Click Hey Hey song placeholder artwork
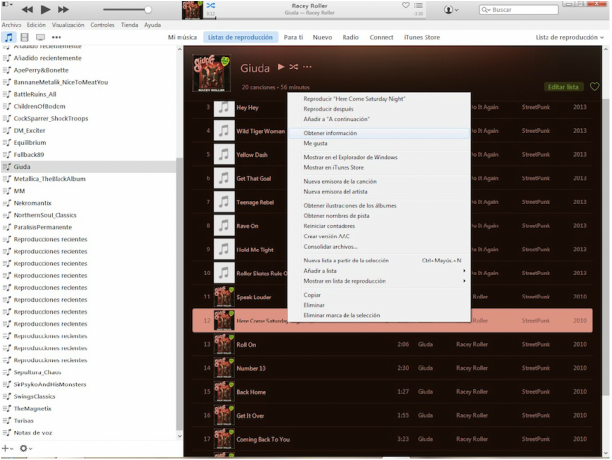 click(224, 107)
